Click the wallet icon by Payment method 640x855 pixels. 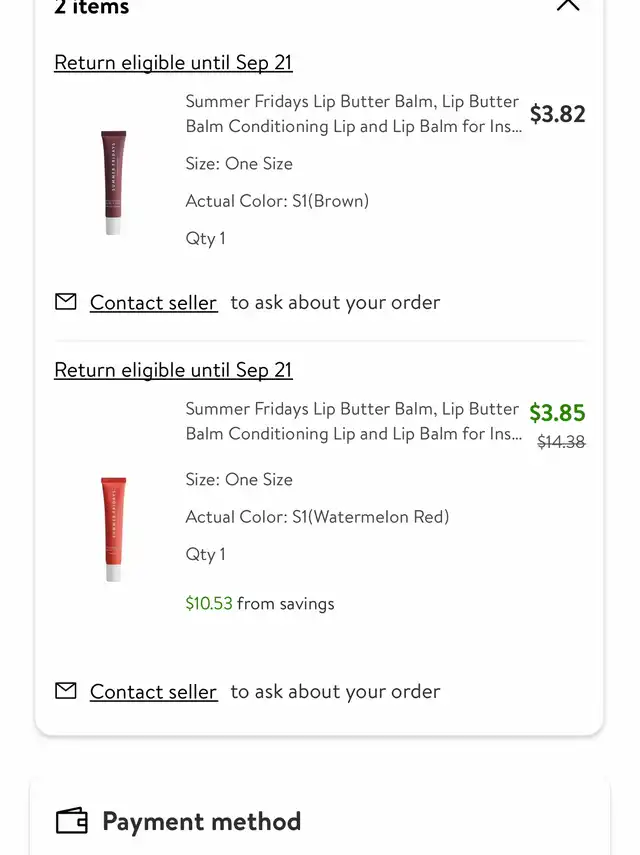coord(72,821)
